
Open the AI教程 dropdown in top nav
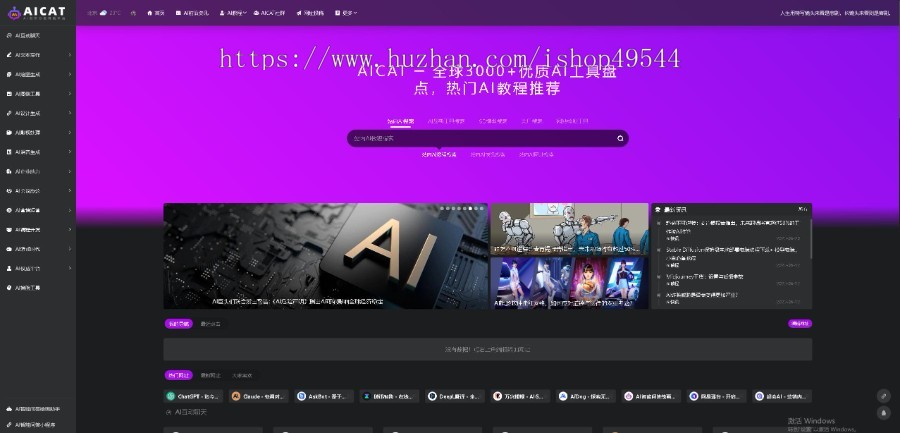click(233, 13)
